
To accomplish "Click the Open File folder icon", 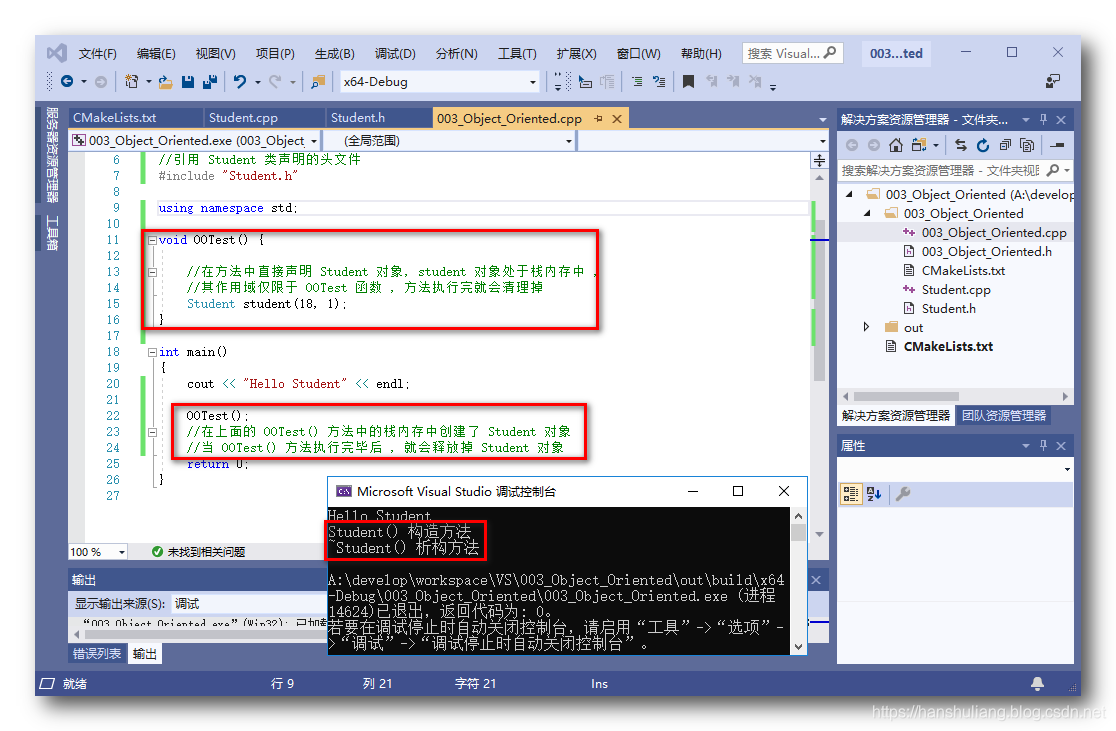I will click(x=165, y=82).
